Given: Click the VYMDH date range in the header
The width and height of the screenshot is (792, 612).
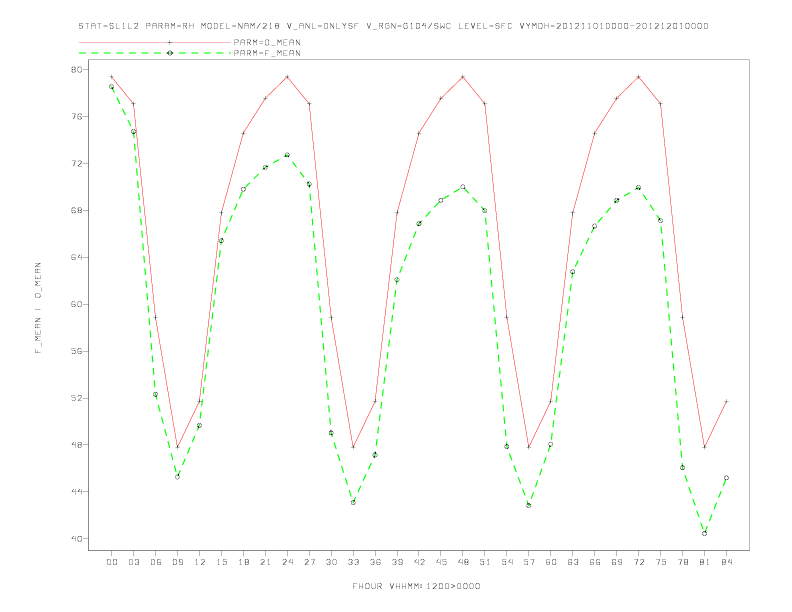Looking at the screenshot, I should [614, 26].
